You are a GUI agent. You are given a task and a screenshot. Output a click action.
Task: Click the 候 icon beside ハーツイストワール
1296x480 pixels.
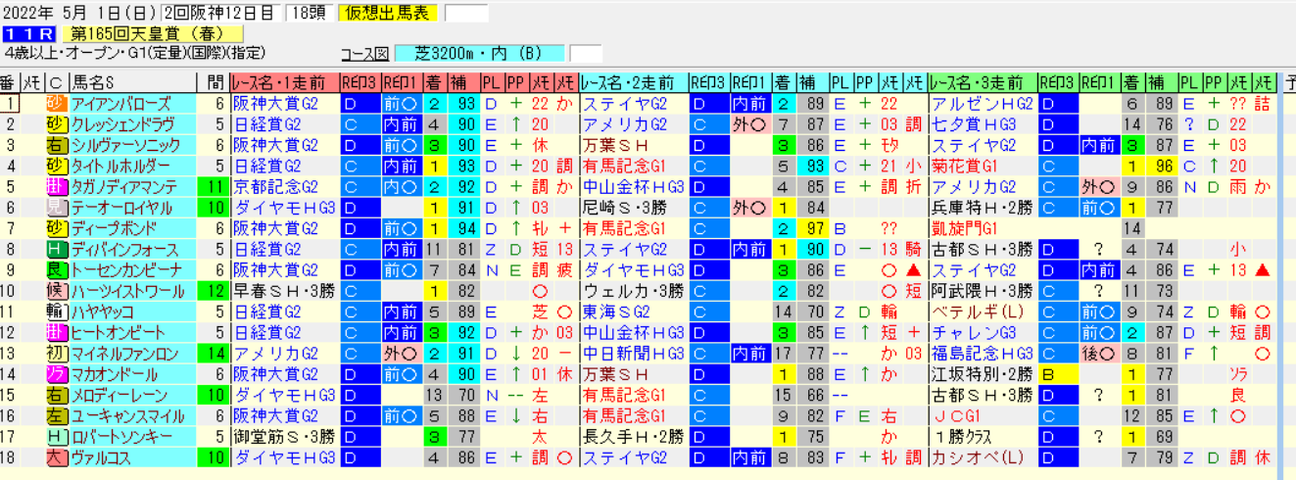[x=55, y=291]
